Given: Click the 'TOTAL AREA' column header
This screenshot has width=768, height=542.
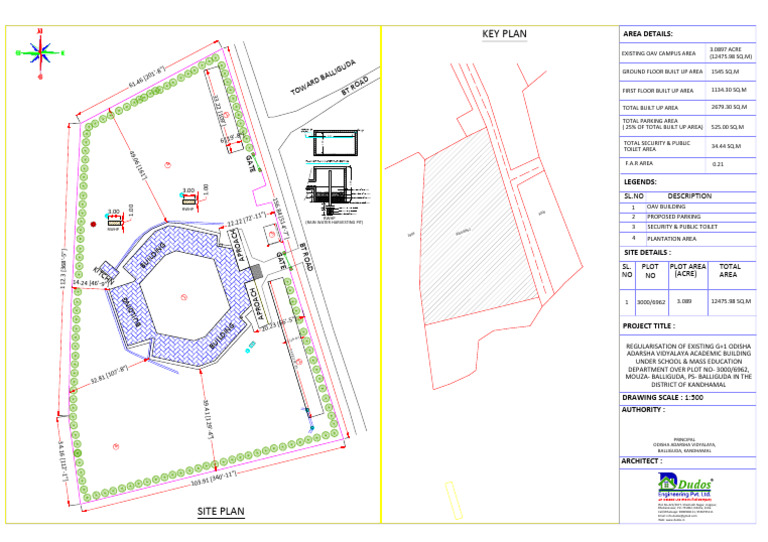Looking at the screenshot, I should (729, 270).
